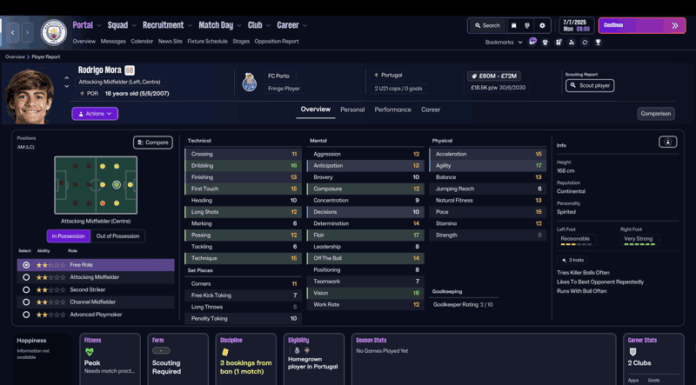Click the 3 traits button
The image size is (696, 385).
[x=573, y=260]
